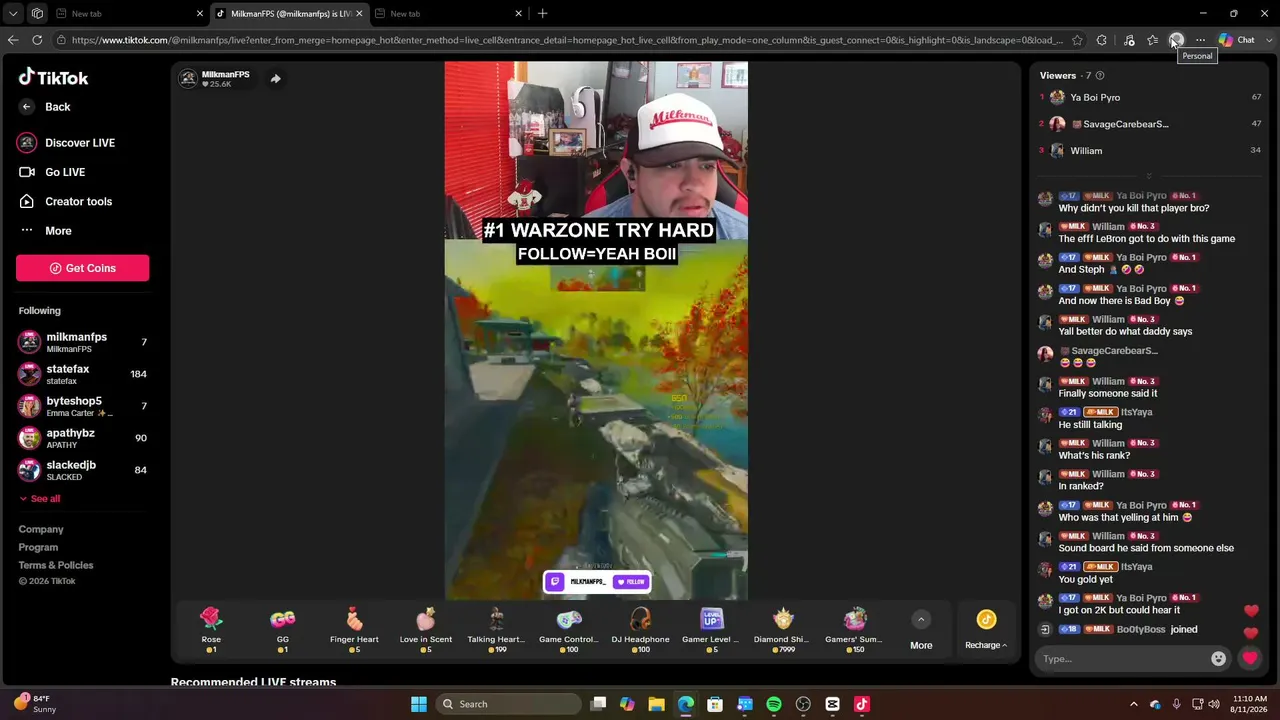Viewport: 1280px width, 720px height.
Task: Open the media control music icon
Action: coord(1129,40)
